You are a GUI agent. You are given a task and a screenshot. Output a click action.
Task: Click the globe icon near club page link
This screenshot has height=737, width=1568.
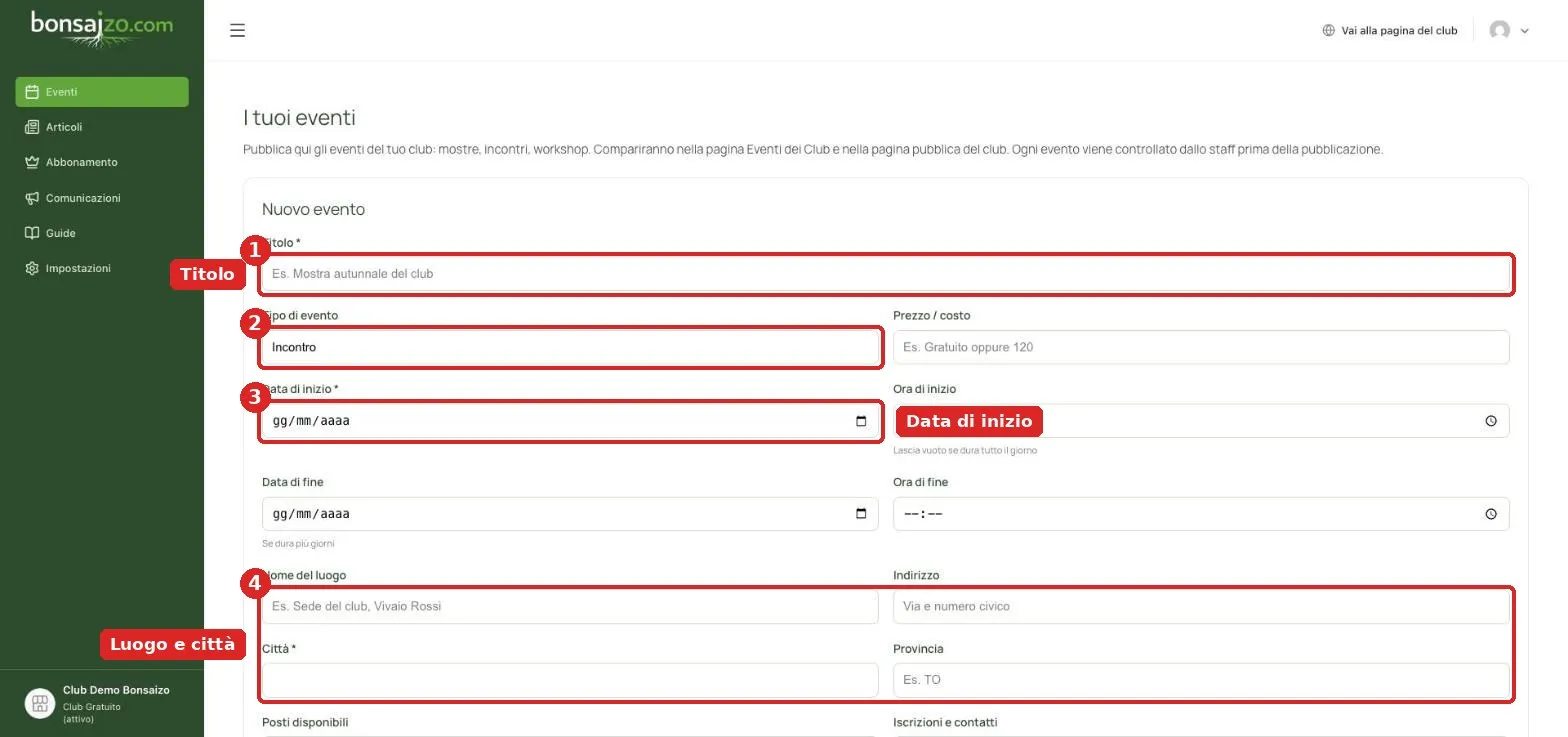coord(1328,30)
